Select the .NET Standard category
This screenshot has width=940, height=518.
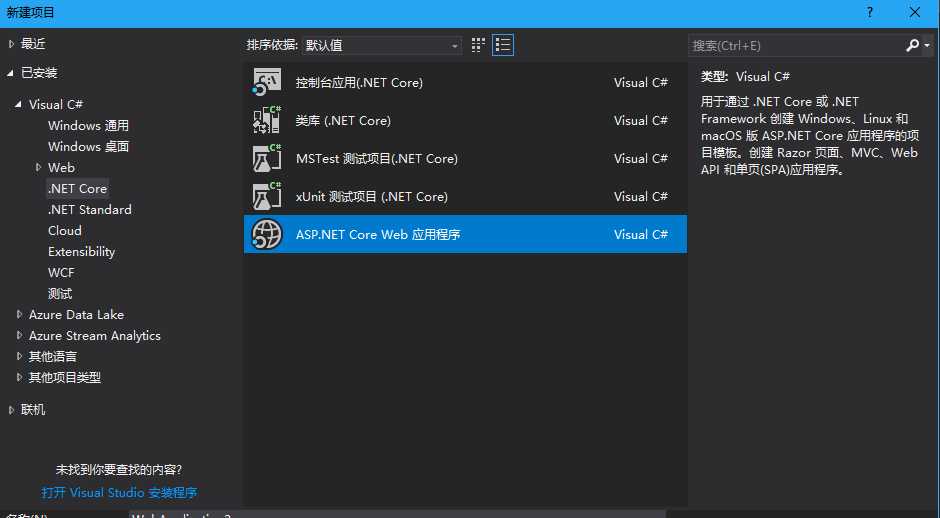[x=89, y=209]
